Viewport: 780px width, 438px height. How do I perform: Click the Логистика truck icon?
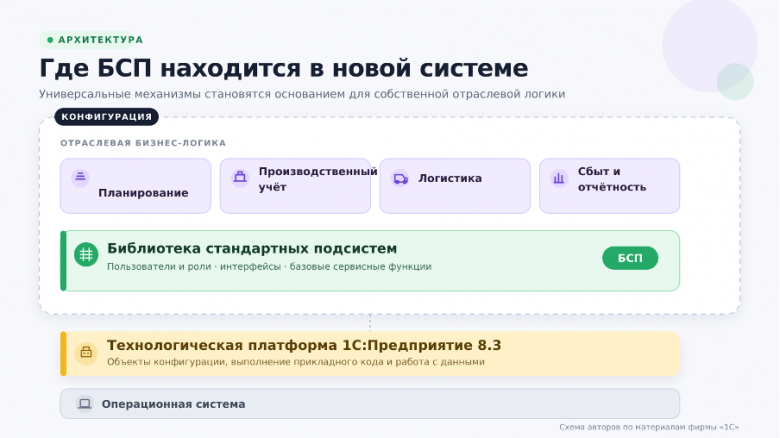coord(400,178)
